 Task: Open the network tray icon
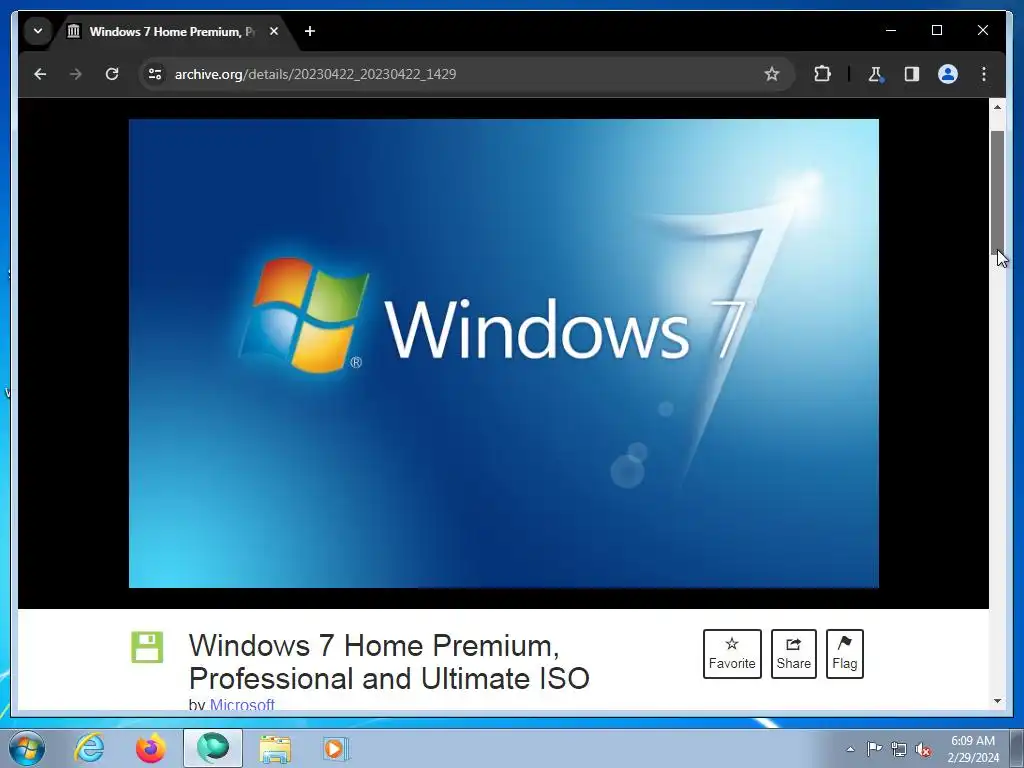tap(899, 749)
